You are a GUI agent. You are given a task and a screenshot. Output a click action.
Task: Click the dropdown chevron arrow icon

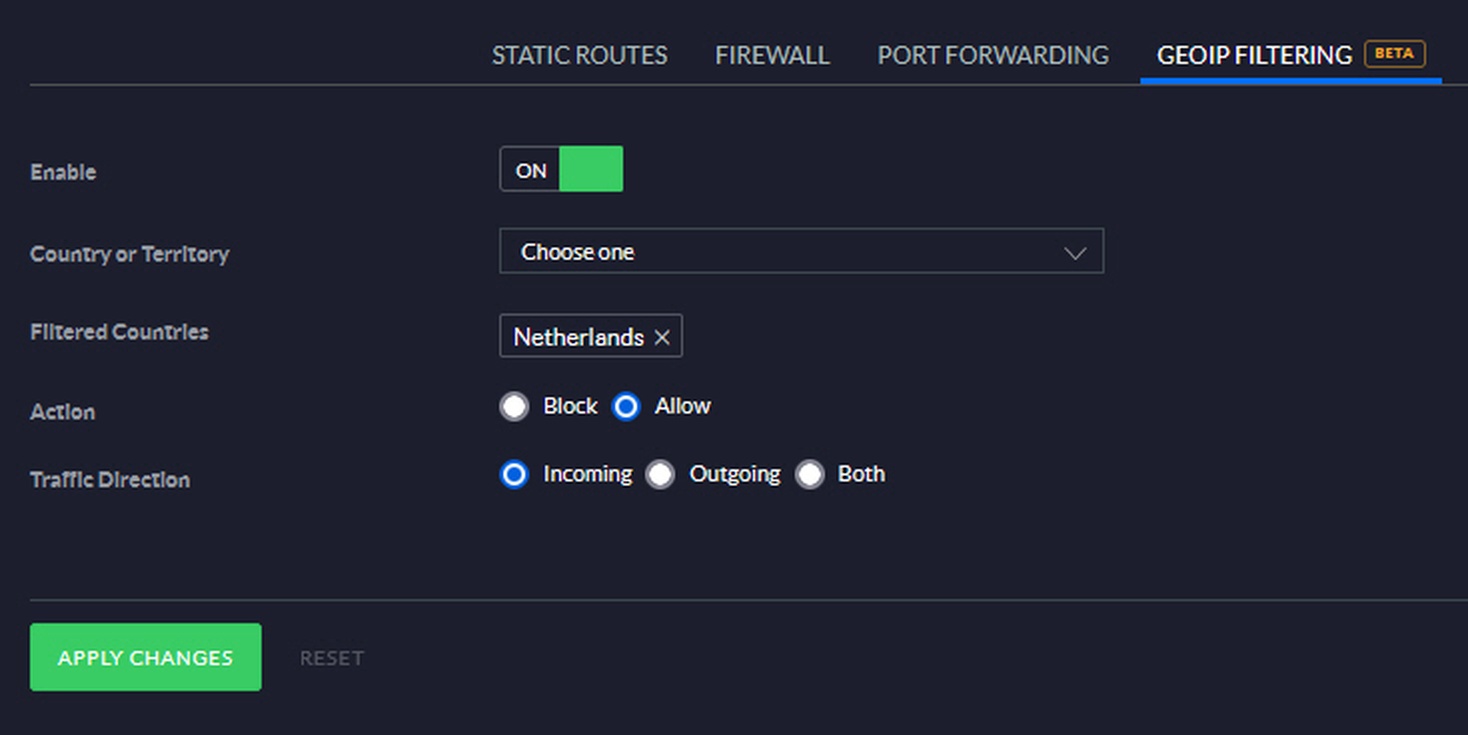pos(1075,253)
